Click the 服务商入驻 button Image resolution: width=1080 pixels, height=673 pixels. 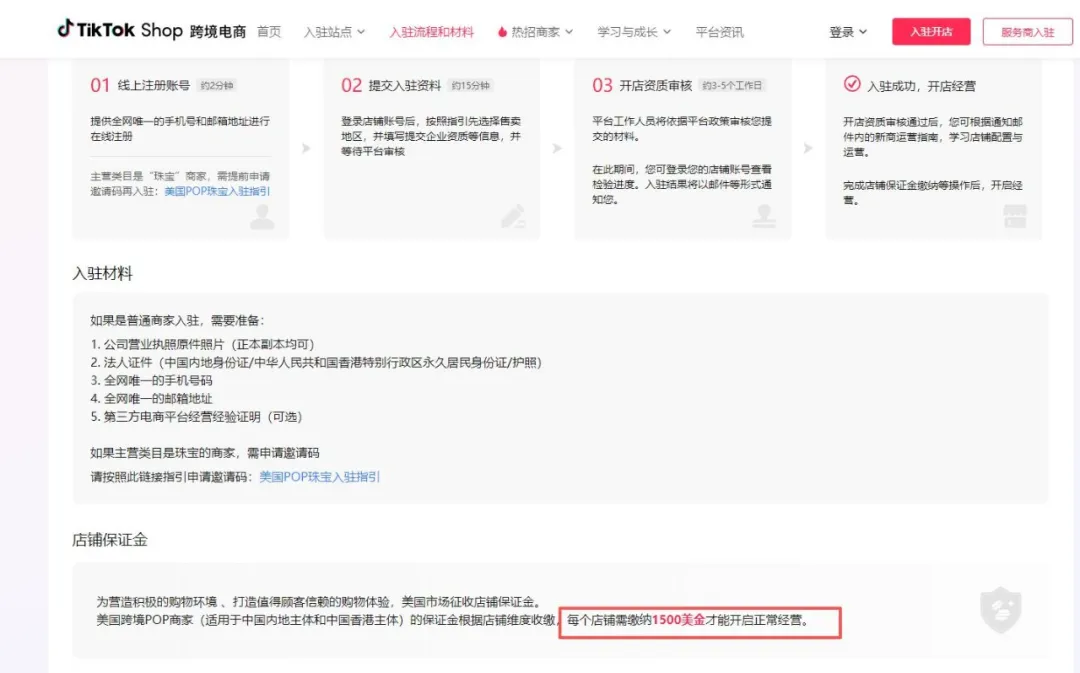pos(1027,31)
